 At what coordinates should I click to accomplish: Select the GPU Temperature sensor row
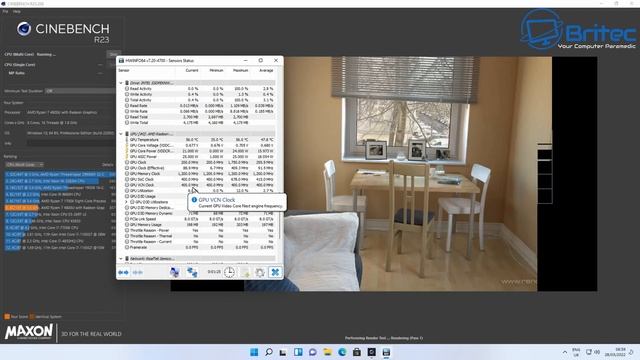click(199, 140)
